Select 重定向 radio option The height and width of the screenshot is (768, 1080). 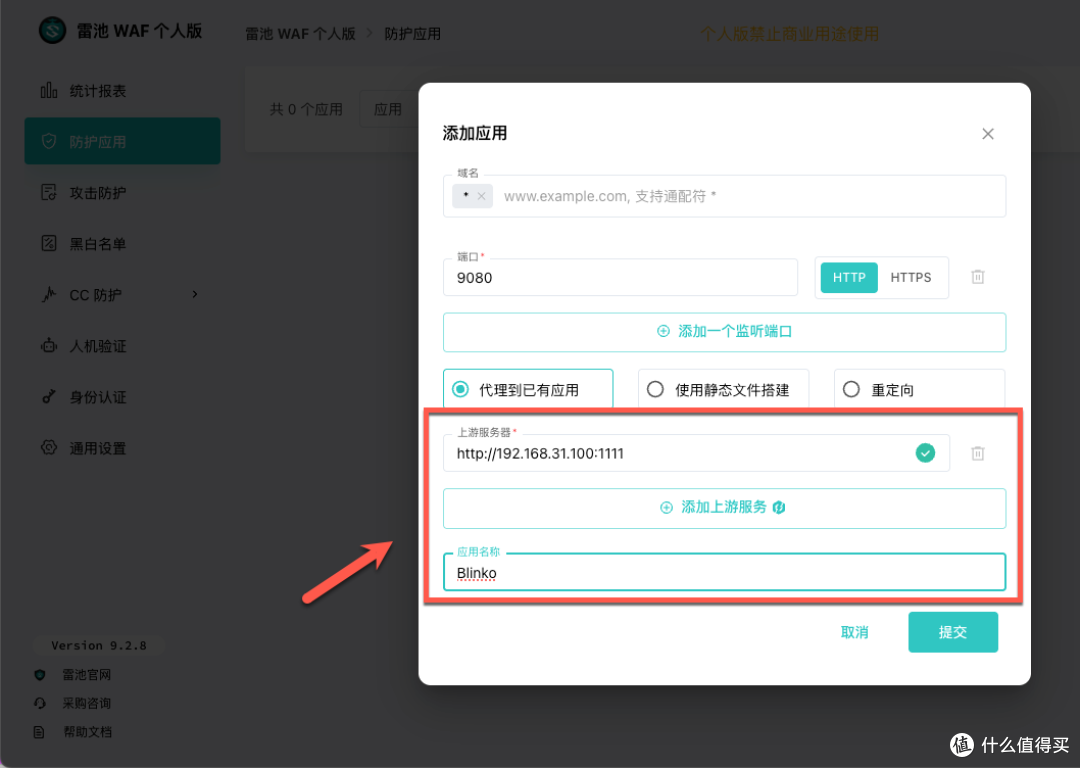[919, 390]
